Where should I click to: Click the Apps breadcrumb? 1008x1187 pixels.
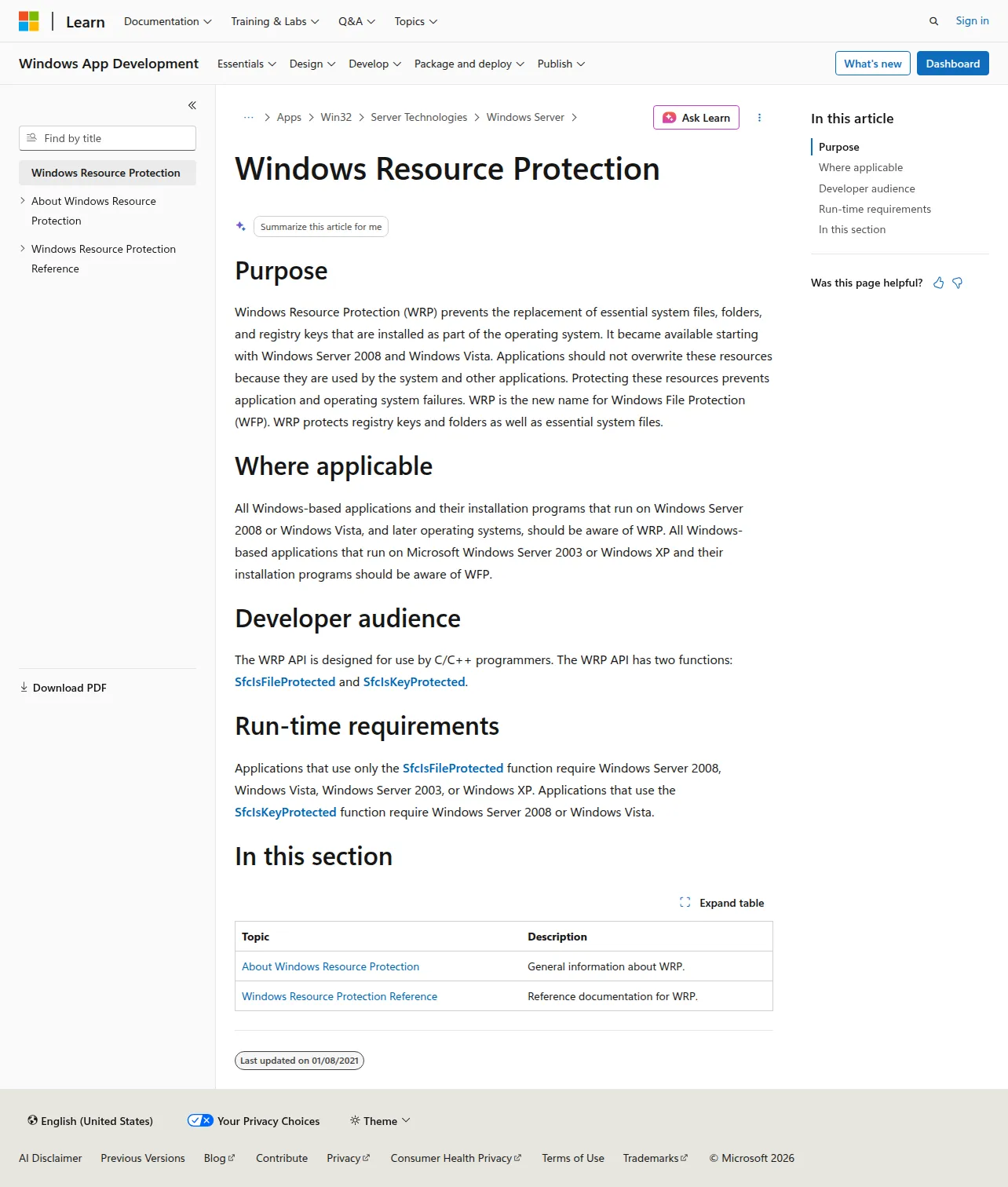coord(289,117)
